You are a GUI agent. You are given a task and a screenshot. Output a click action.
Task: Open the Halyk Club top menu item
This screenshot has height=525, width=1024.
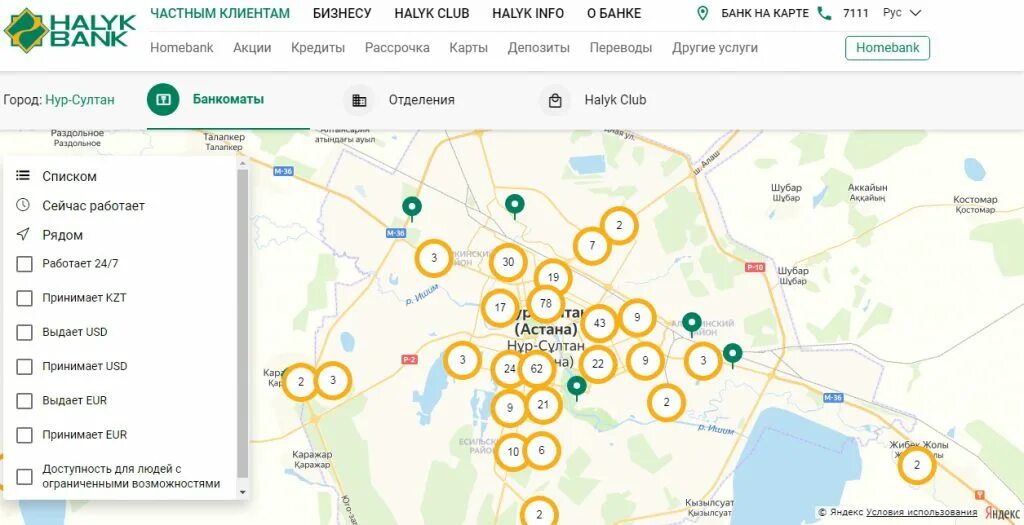(432, 13)
